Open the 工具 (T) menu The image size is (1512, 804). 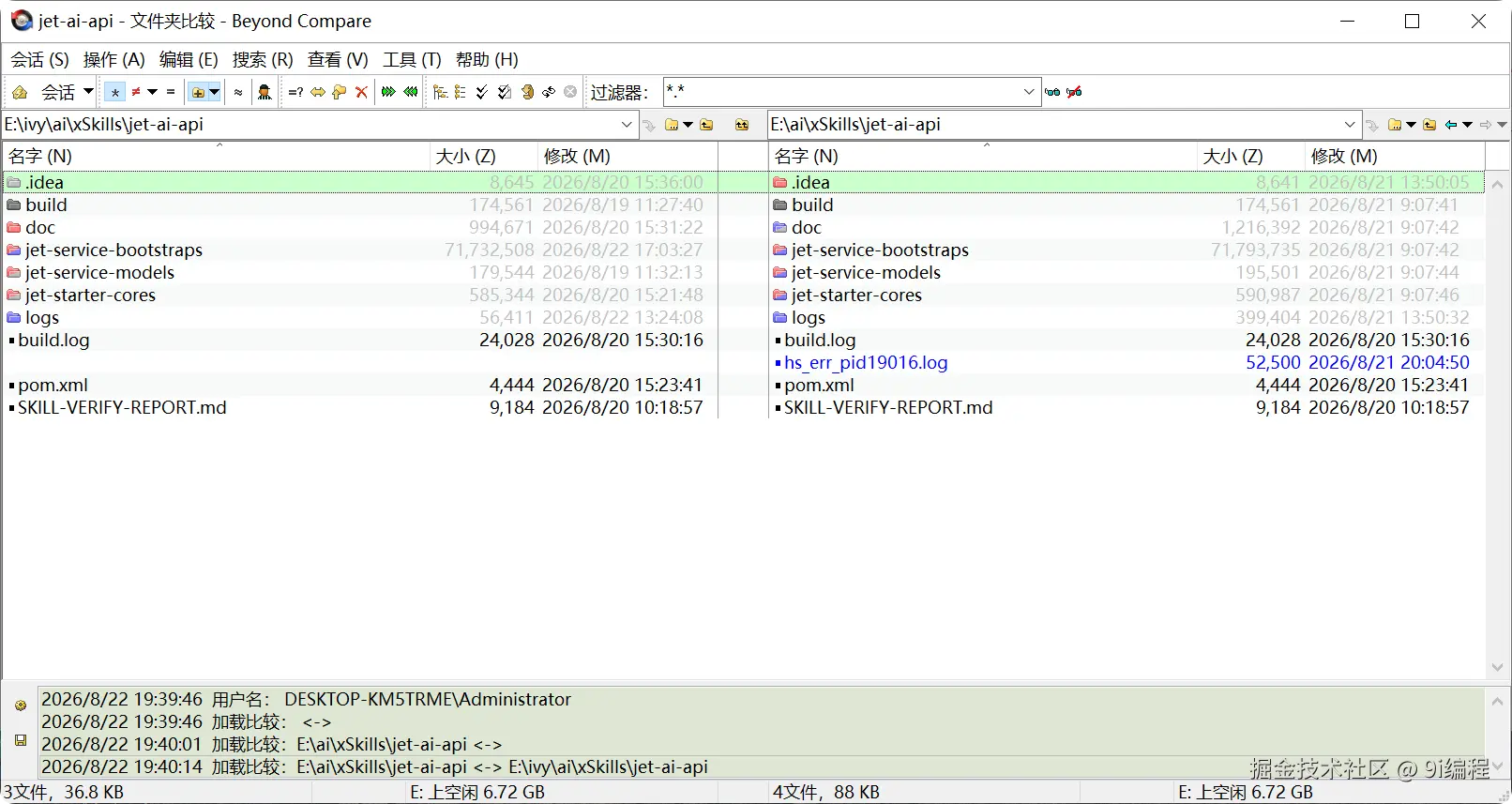click(x=412, y=60)
